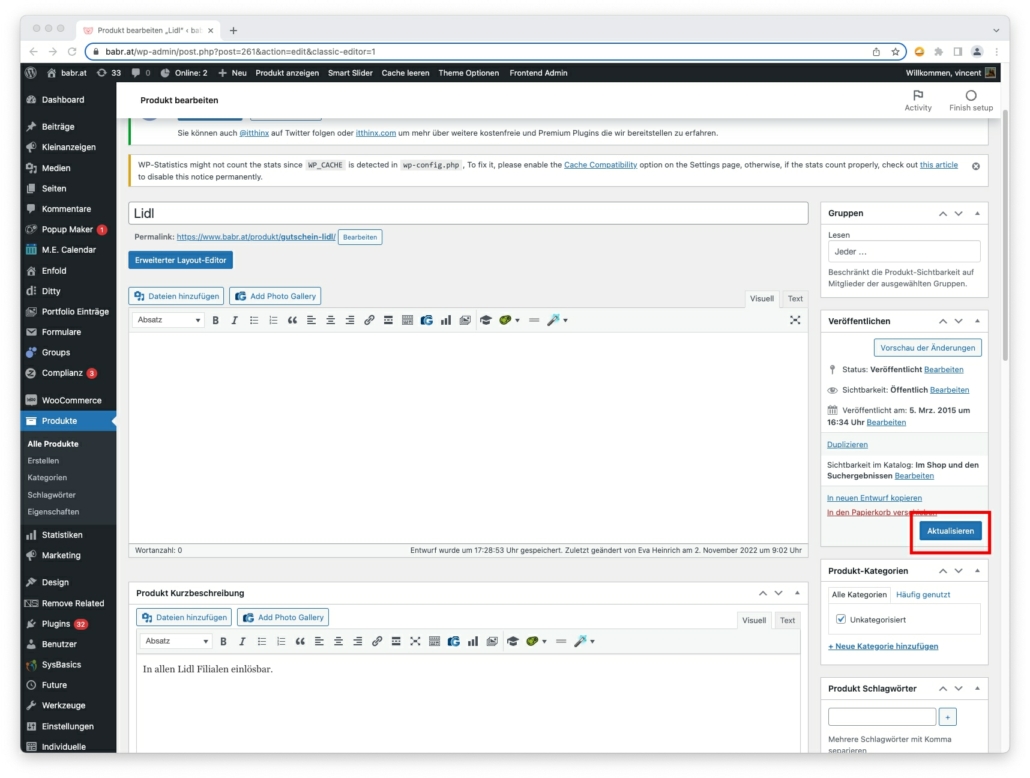Open the Absatz paragraph format dropdown
Viewport: 1030px width, 778px height.
168,320
